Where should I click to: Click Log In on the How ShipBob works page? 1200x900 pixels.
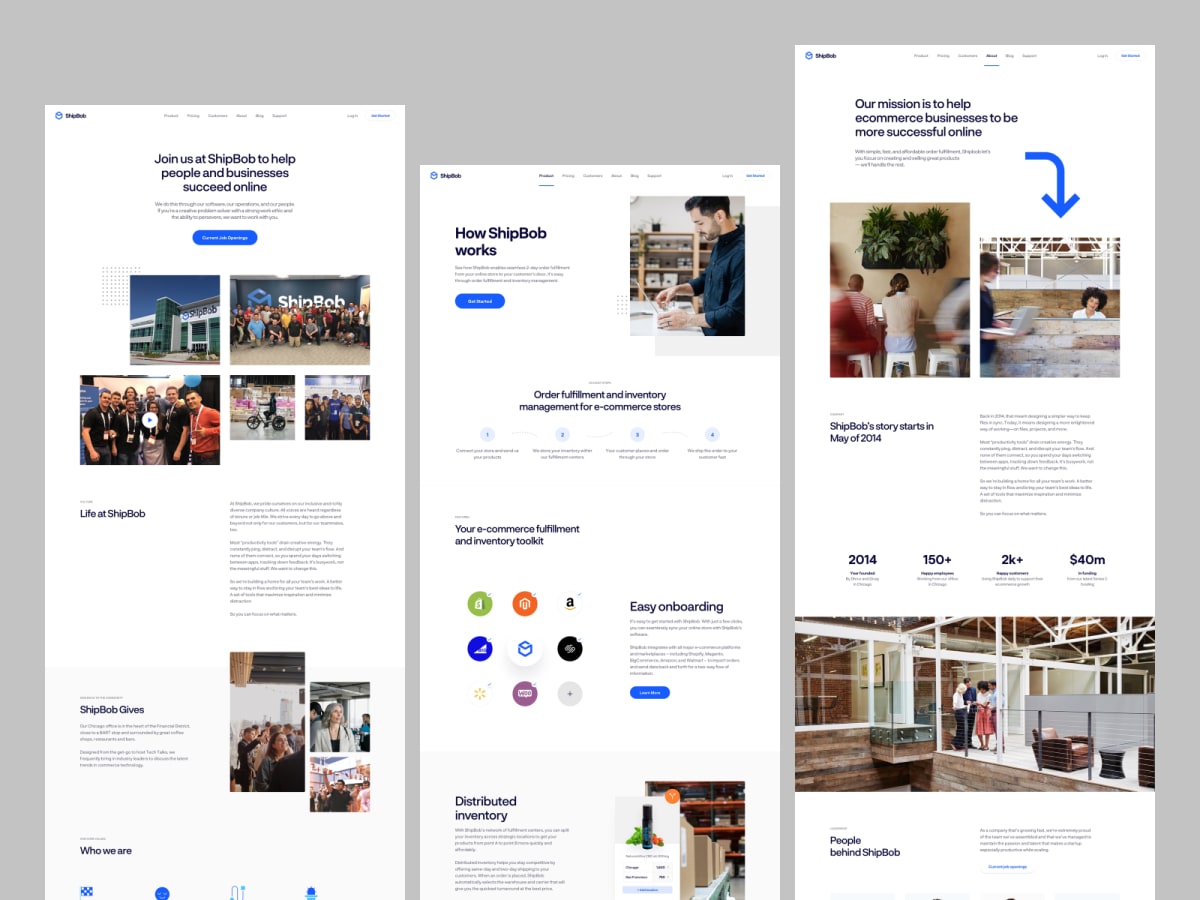727,176
